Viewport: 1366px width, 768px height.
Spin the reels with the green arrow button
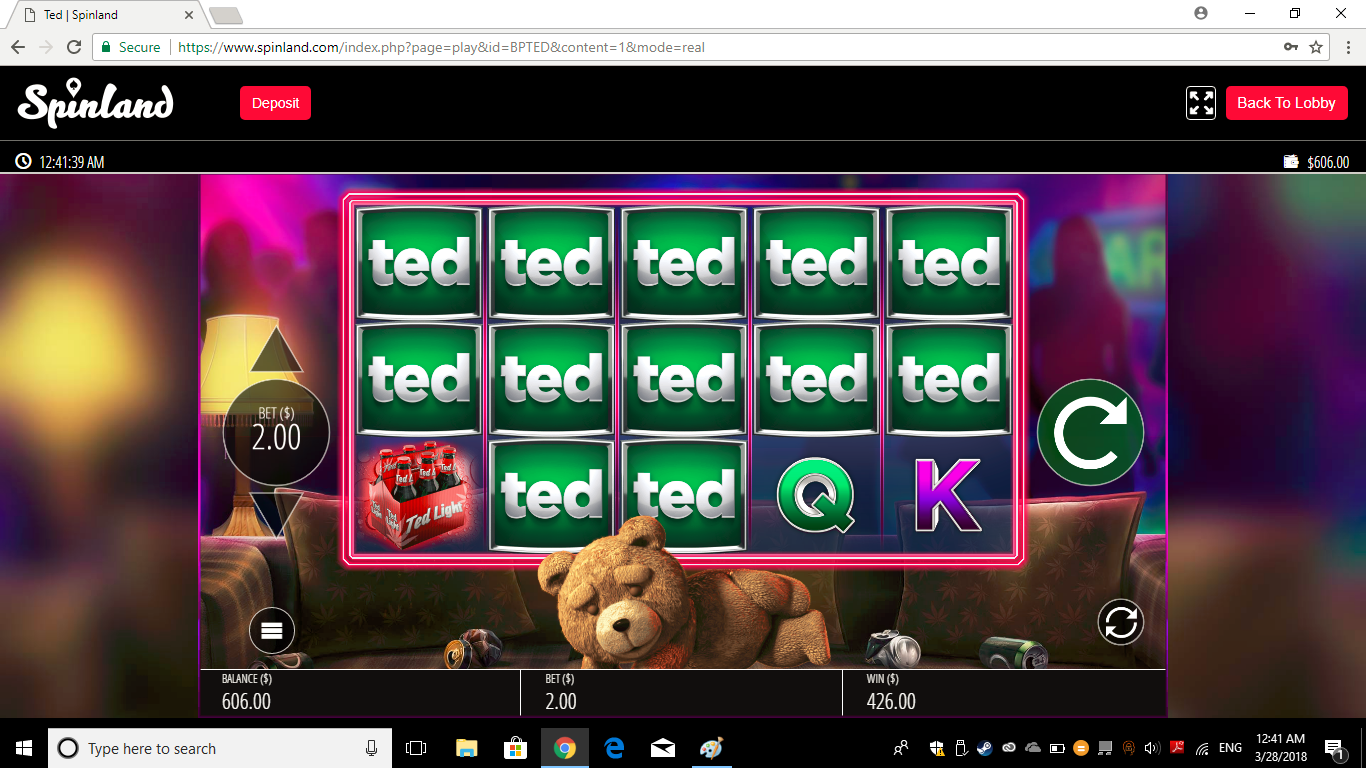click(1090, 432)
